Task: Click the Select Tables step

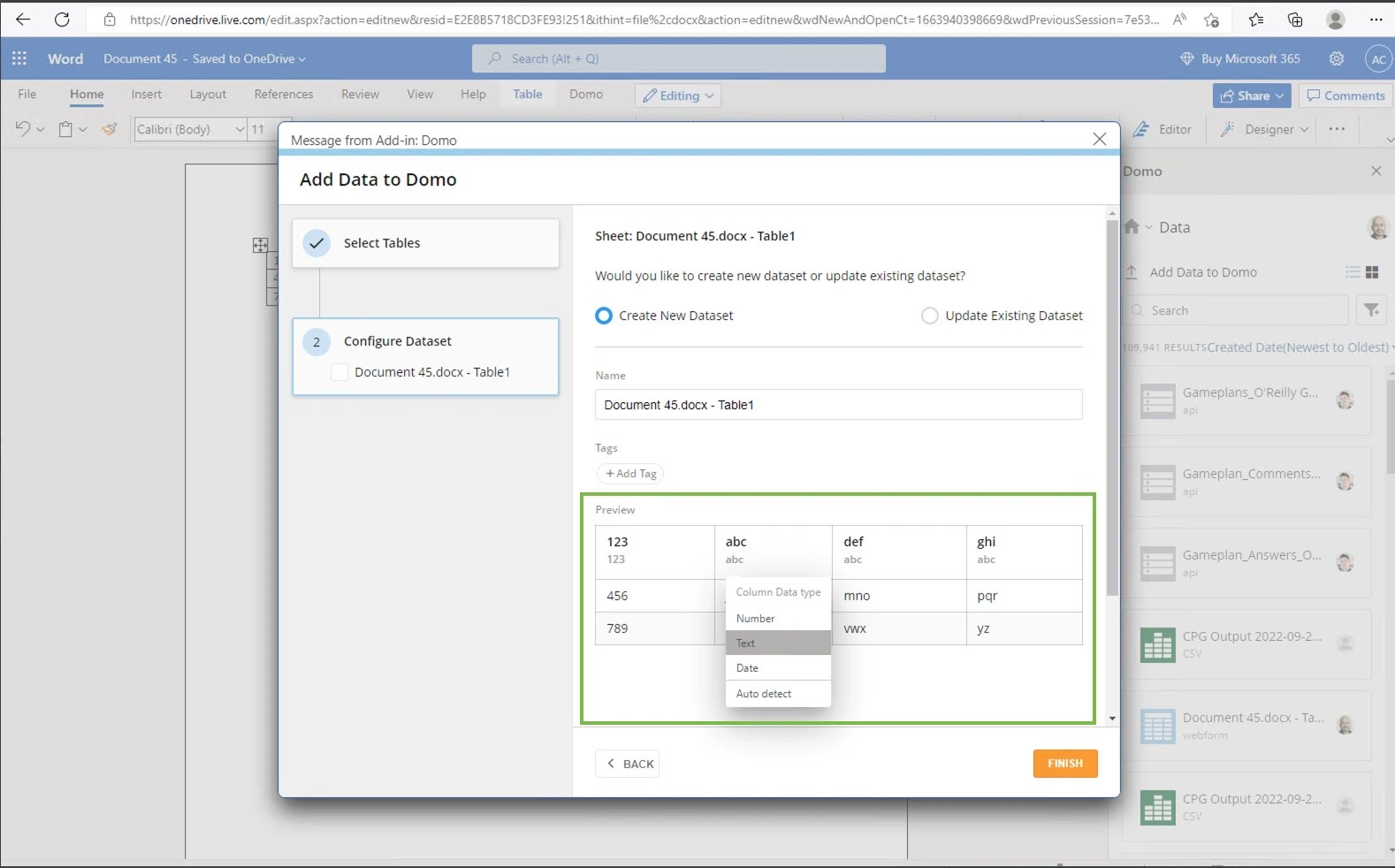Action: click(x=426, y=243)
